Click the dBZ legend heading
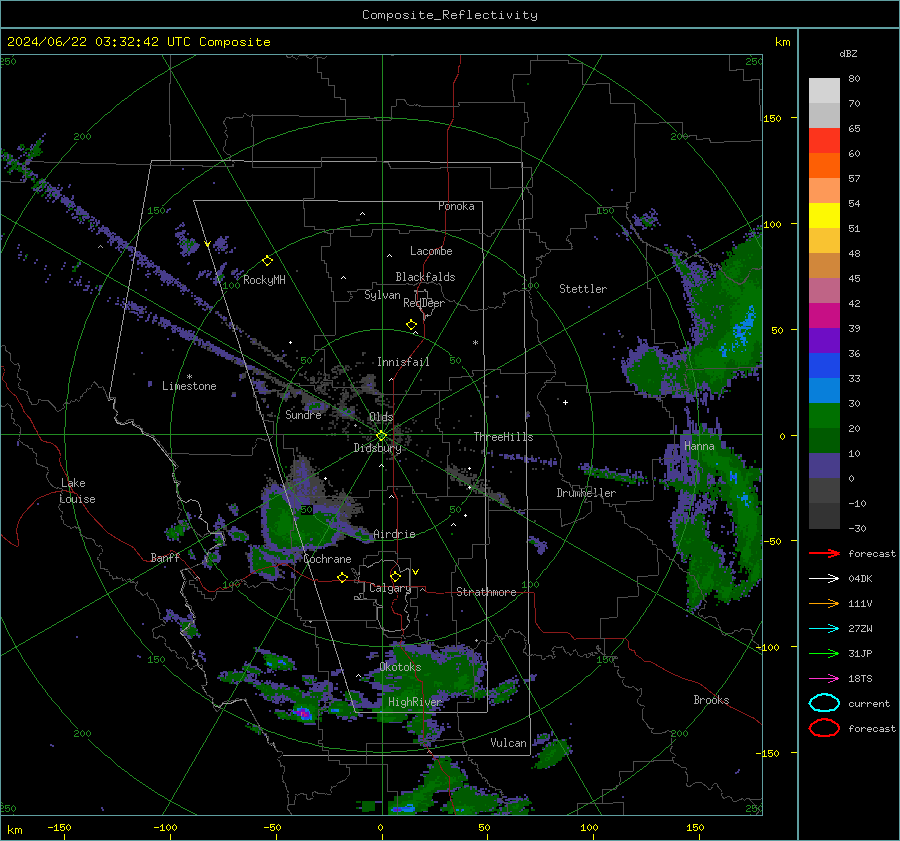 click(x=848, y=53)
